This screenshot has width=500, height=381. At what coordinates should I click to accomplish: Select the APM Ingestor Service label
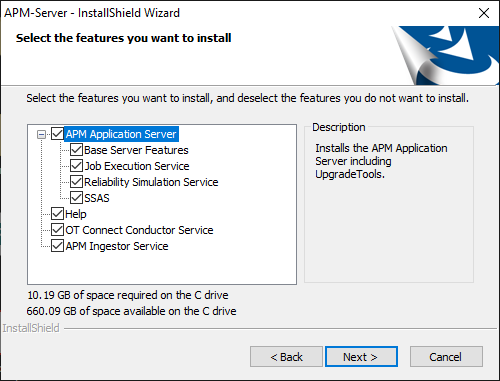coord(117,246)
